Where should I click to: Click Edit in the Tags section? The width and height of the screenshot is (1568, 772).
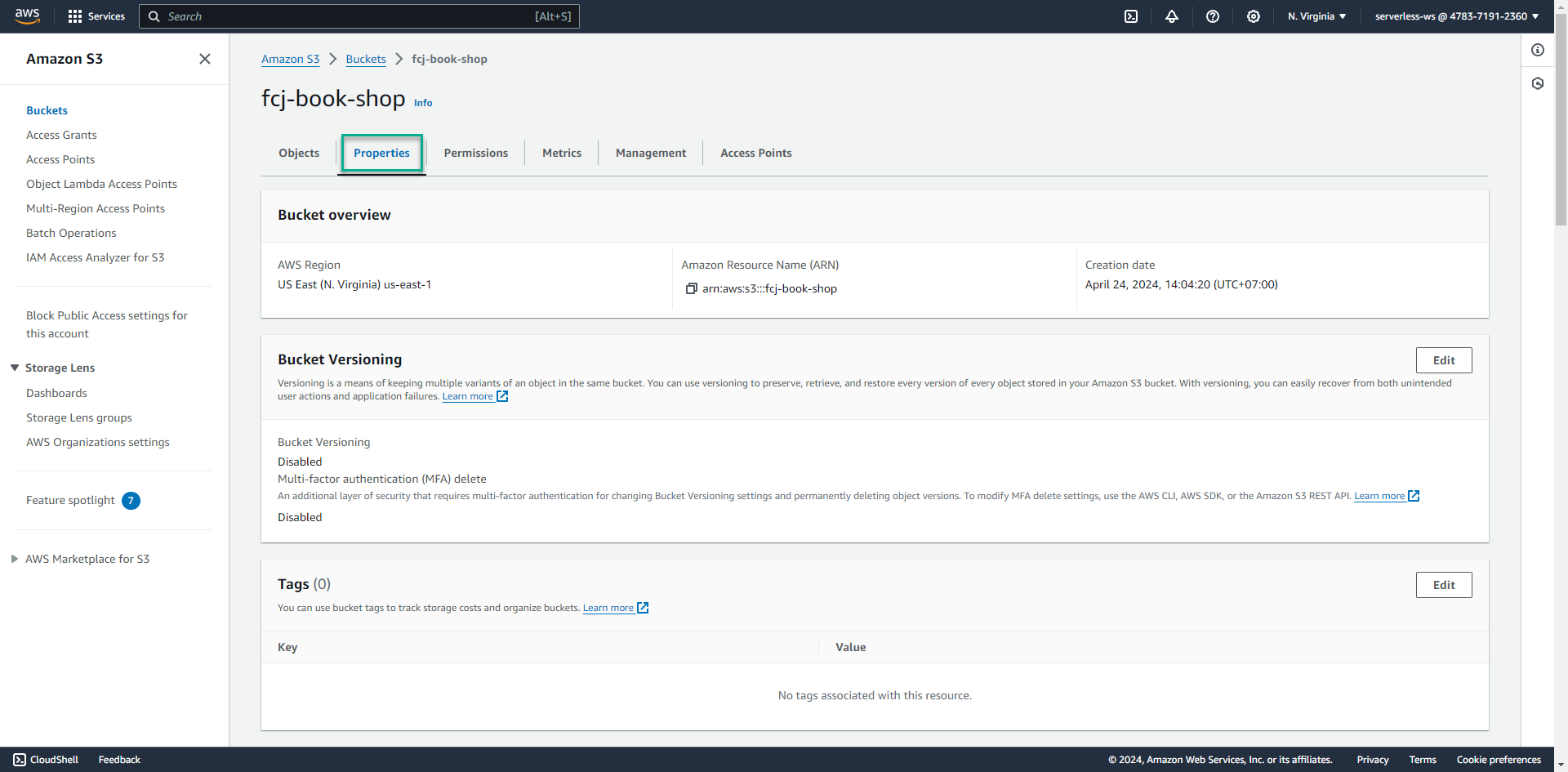click(x=1444, y=585)
